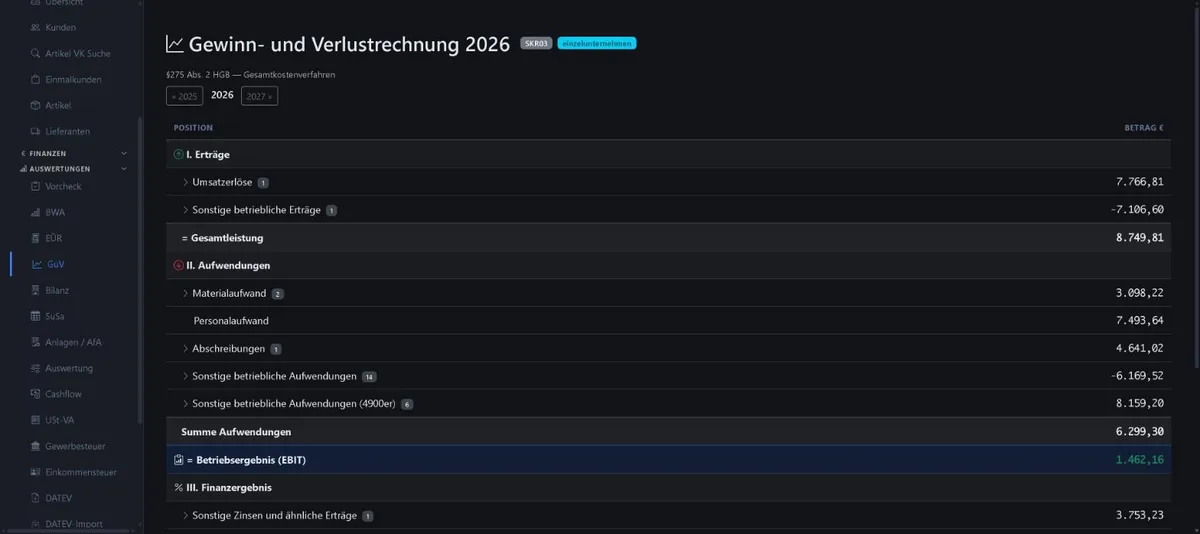Expand Sonstige betriebliche Aufwendungen with 14 entries
The width and height of the screenshot is (1200, 534).
185,376
